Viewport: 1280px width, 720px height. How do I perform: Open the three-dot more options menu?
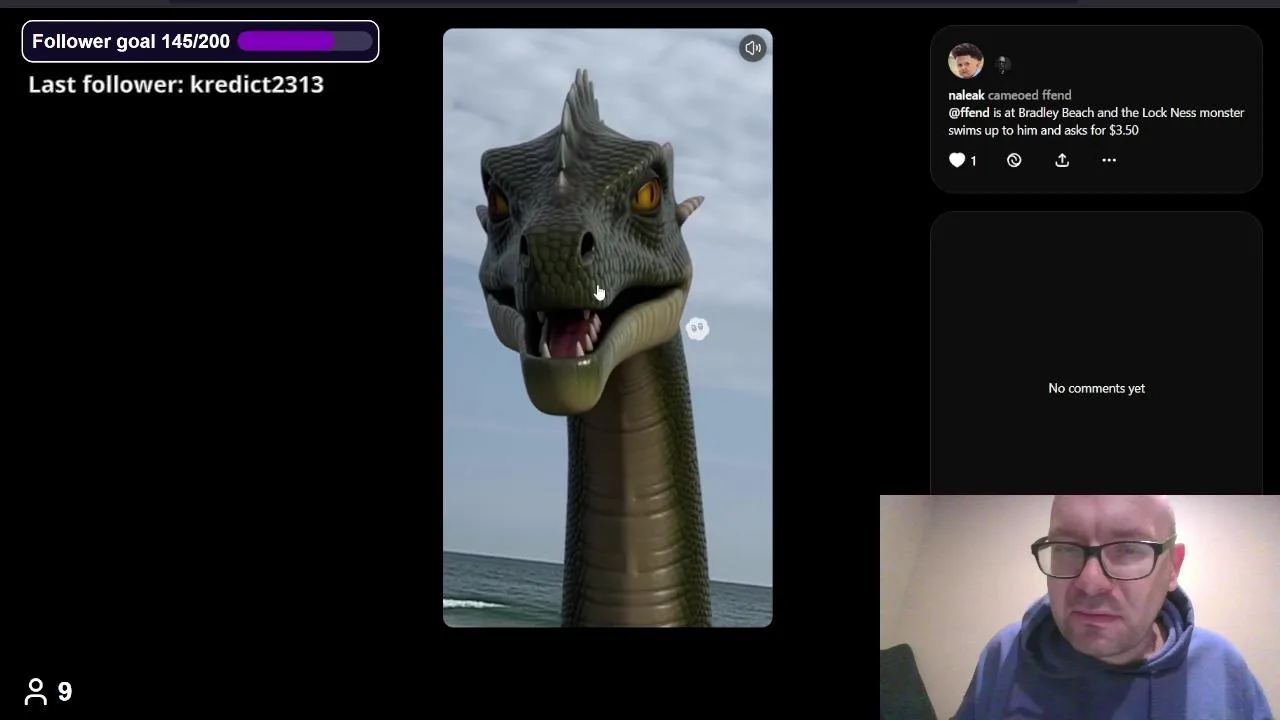pos(1109,160)
